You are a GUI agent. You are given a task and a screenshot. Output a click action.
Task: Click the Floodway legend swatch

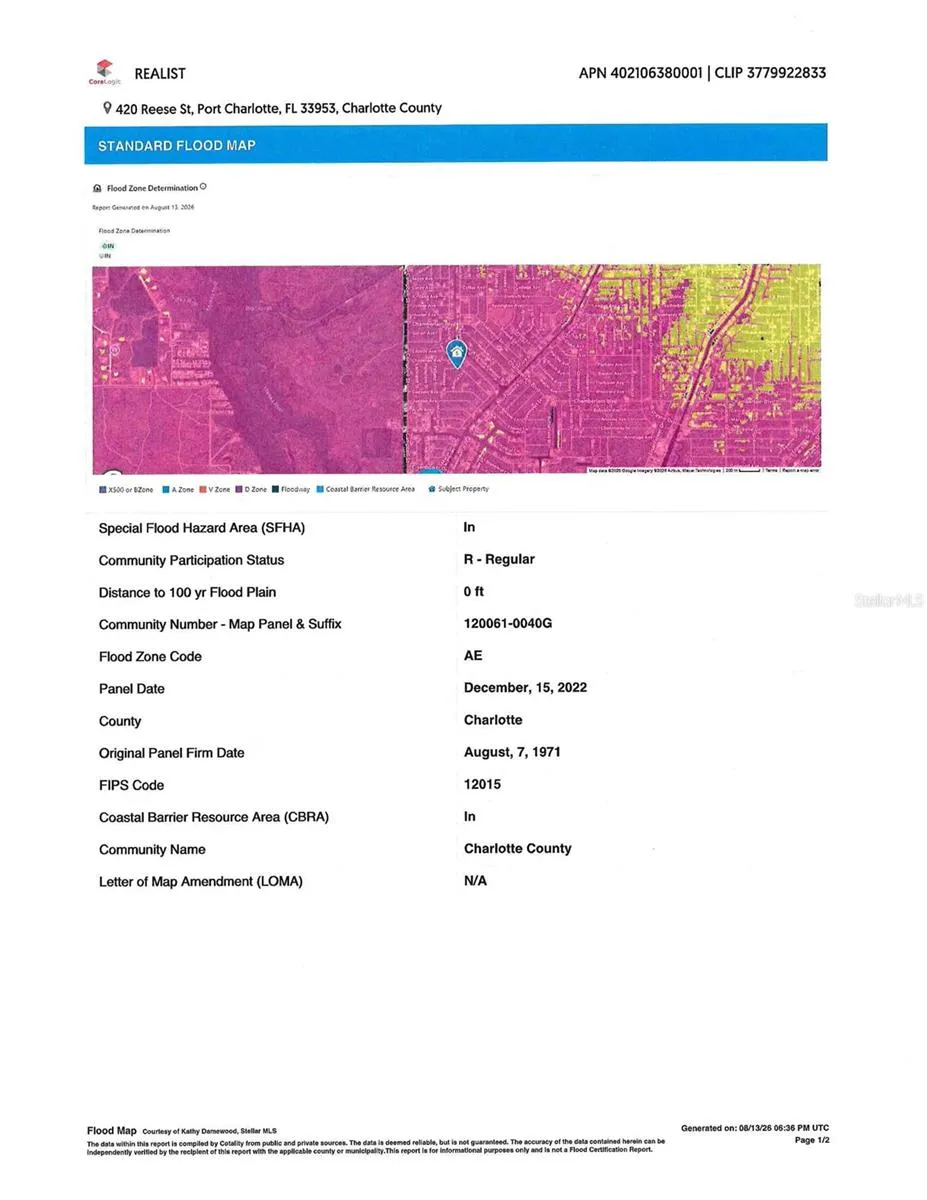pyautogui.click(x=275, y=489)
